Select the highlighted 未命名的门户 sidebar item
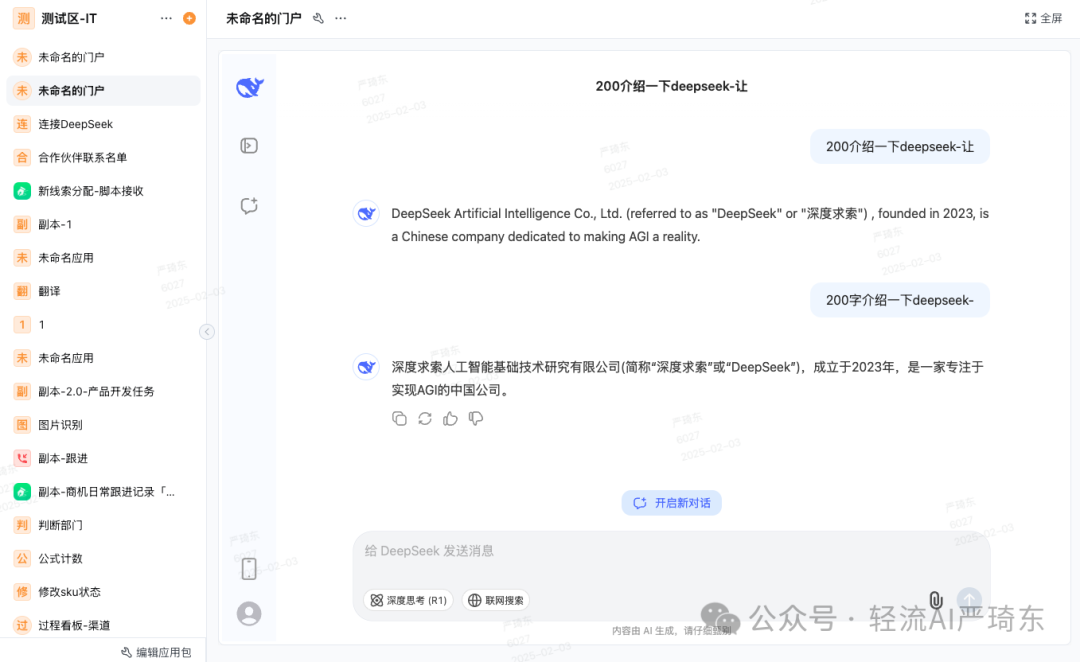The width and height of the screenshot is (1080, 662). pyautogui.click(x=103, y=90)
